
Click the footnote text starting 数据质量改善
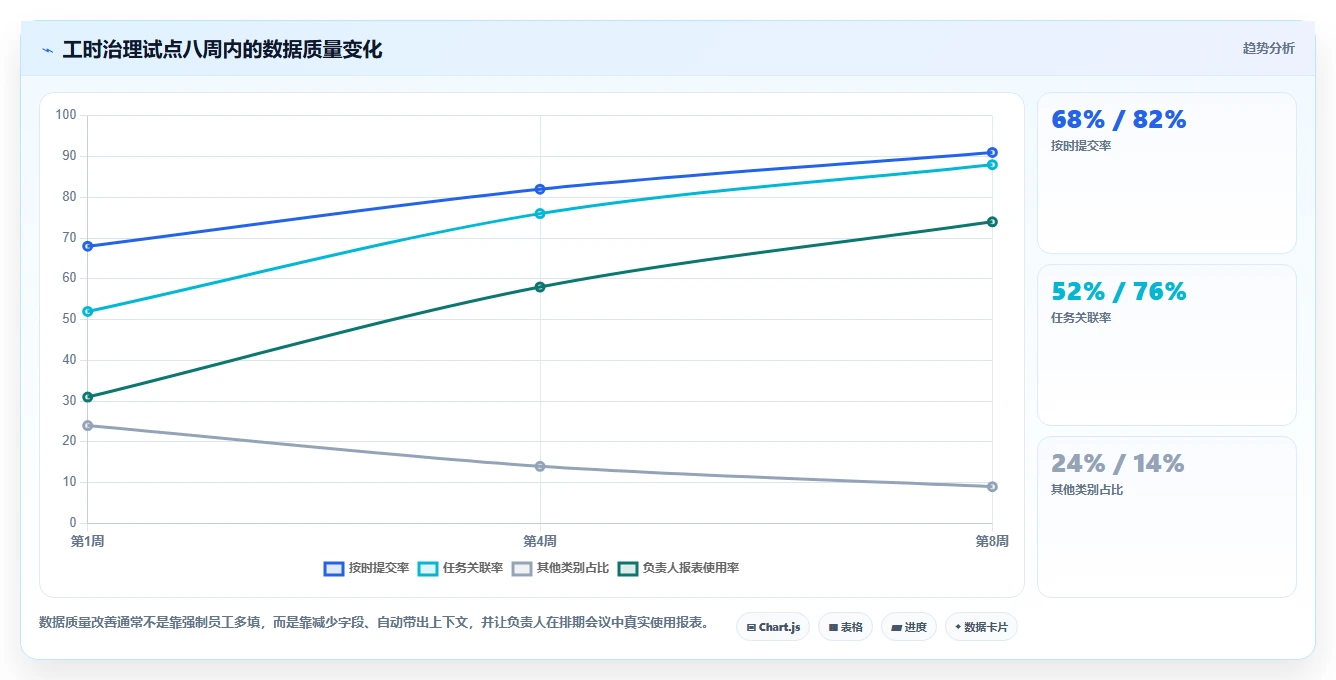pos(376,622)
